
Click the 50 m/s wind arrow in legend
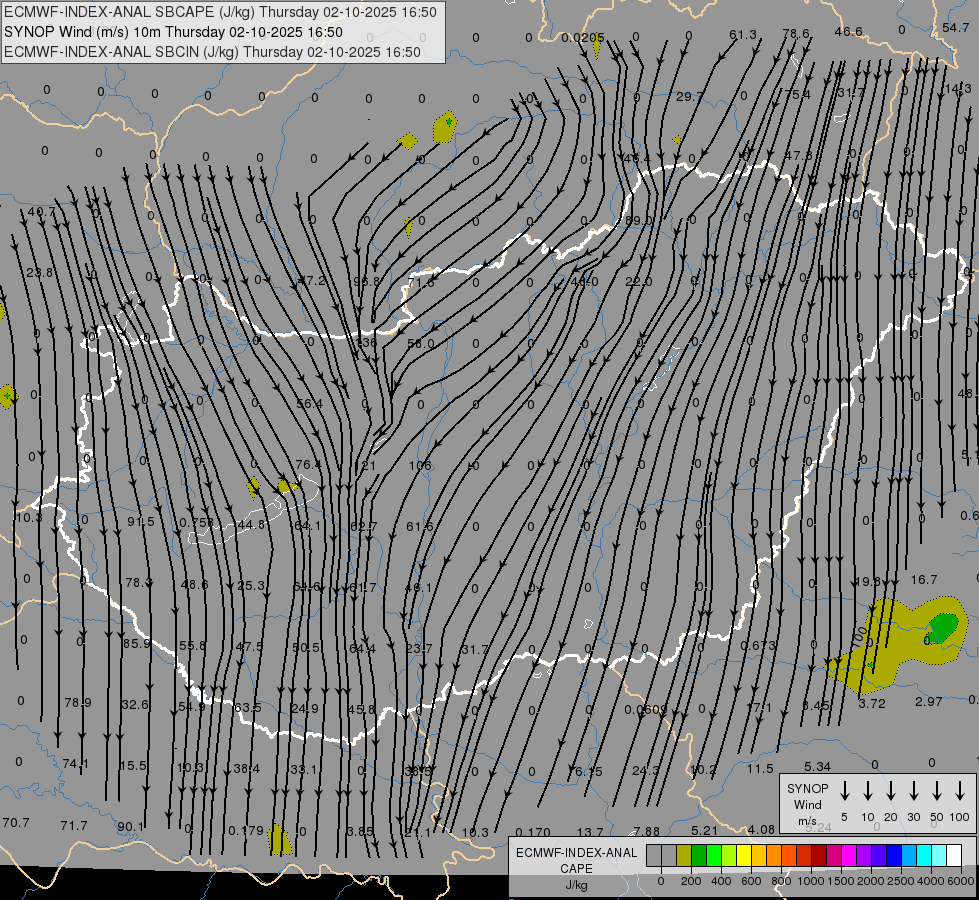point(937,791)
